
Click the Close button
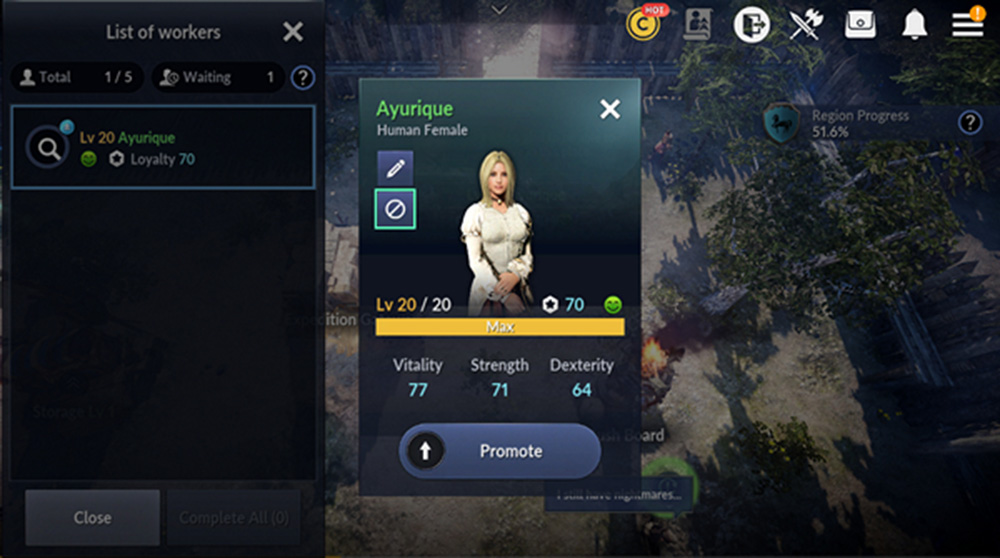pos(92,517)
